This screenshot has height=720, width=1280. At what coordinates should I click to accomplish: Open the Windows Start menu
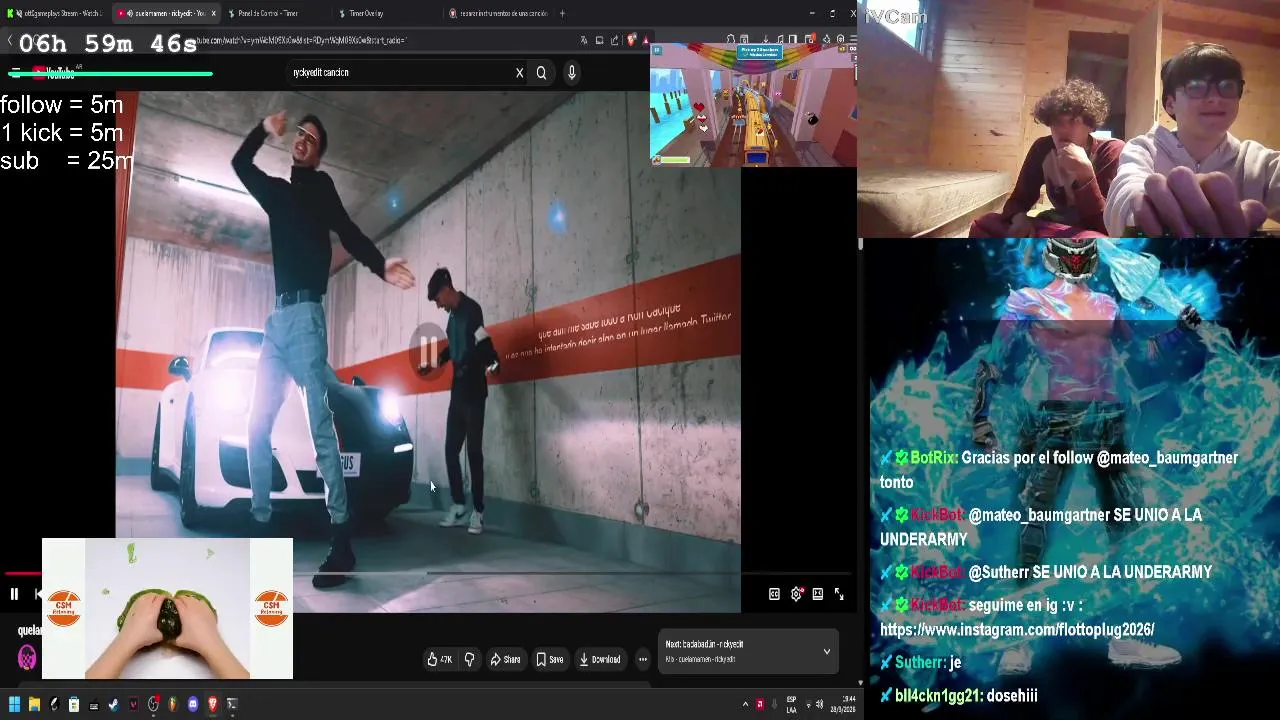(14, 704)
